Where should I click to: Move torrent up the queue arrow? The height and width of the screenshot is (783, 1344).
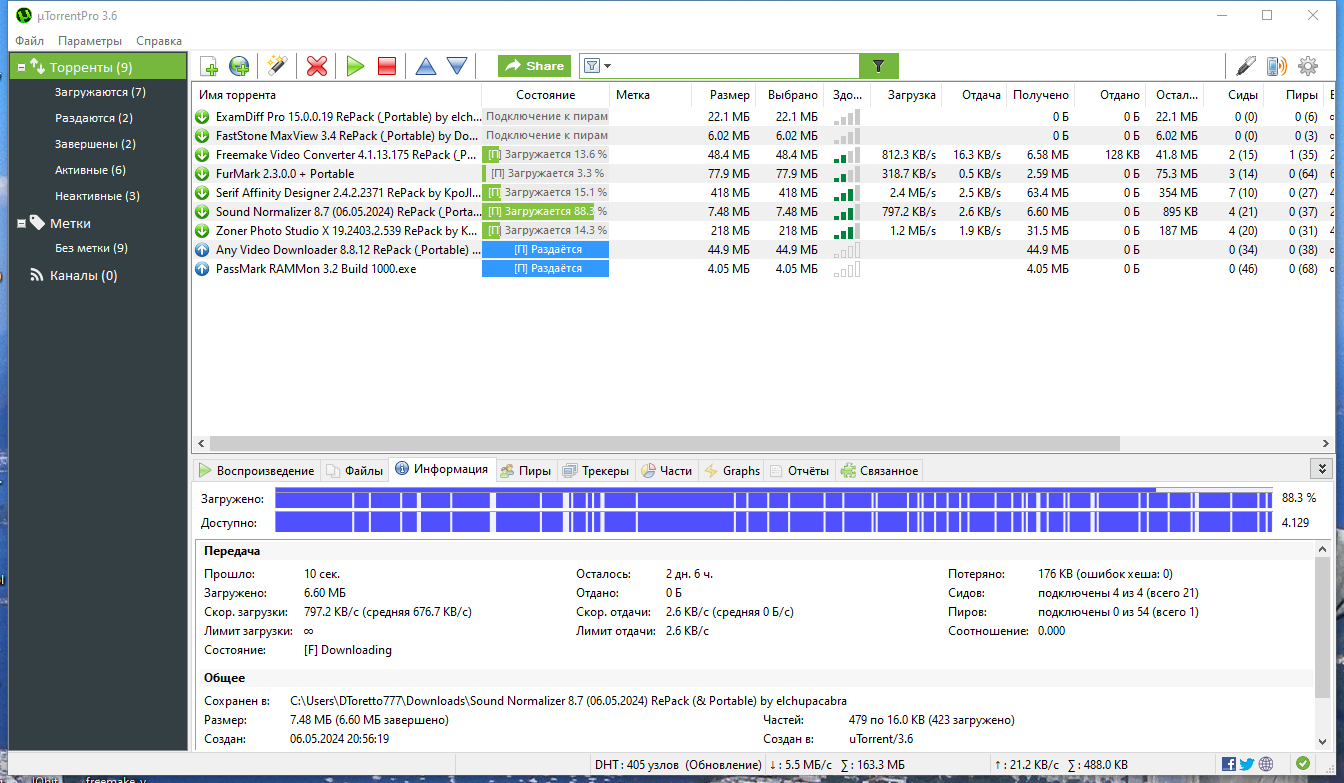[x=426, y=66]
